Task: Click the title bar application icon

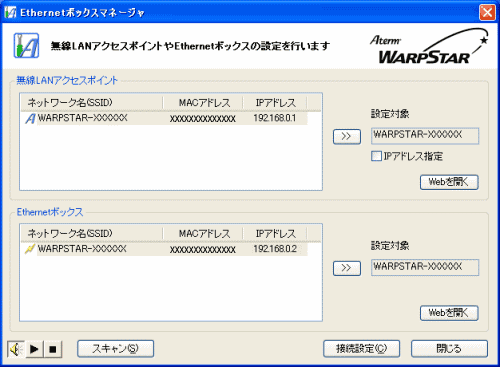Action: coord(10,12)
